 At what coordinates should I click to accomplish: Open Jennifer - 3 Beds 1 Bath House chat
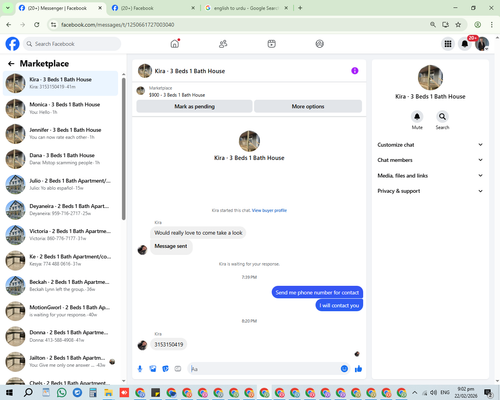pyautogui.click(x=60, y=133)
